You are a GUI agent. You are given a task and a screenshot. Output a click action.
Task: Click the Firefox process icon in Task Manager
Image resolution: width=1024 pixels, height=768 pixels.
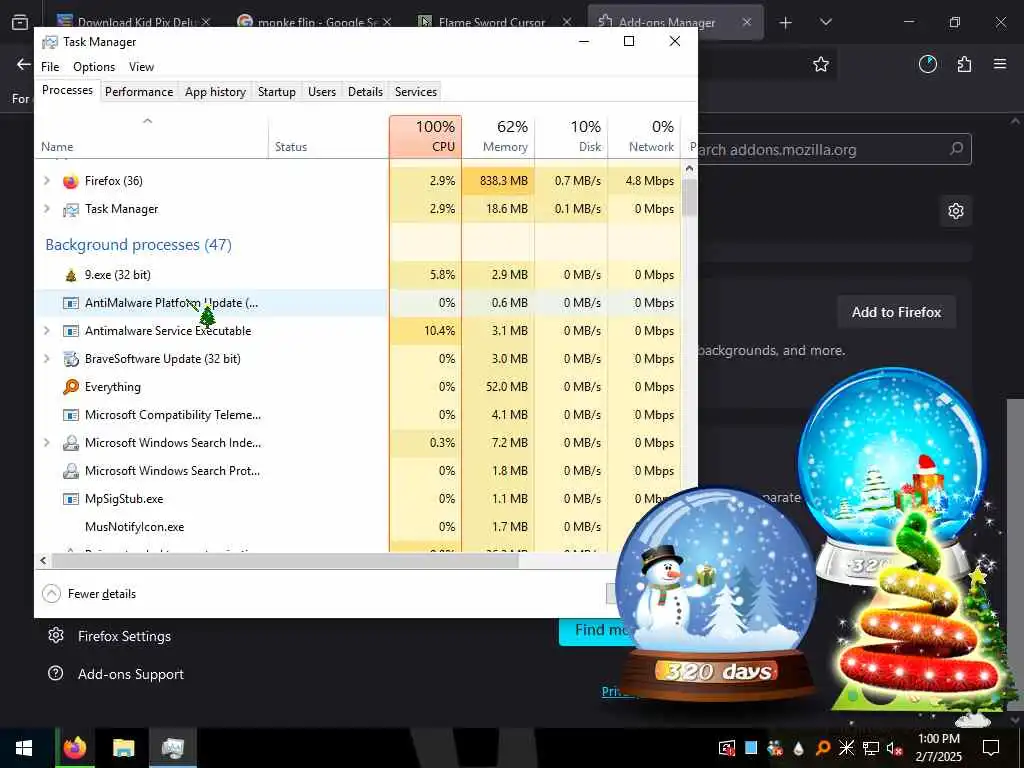(71, 181)
